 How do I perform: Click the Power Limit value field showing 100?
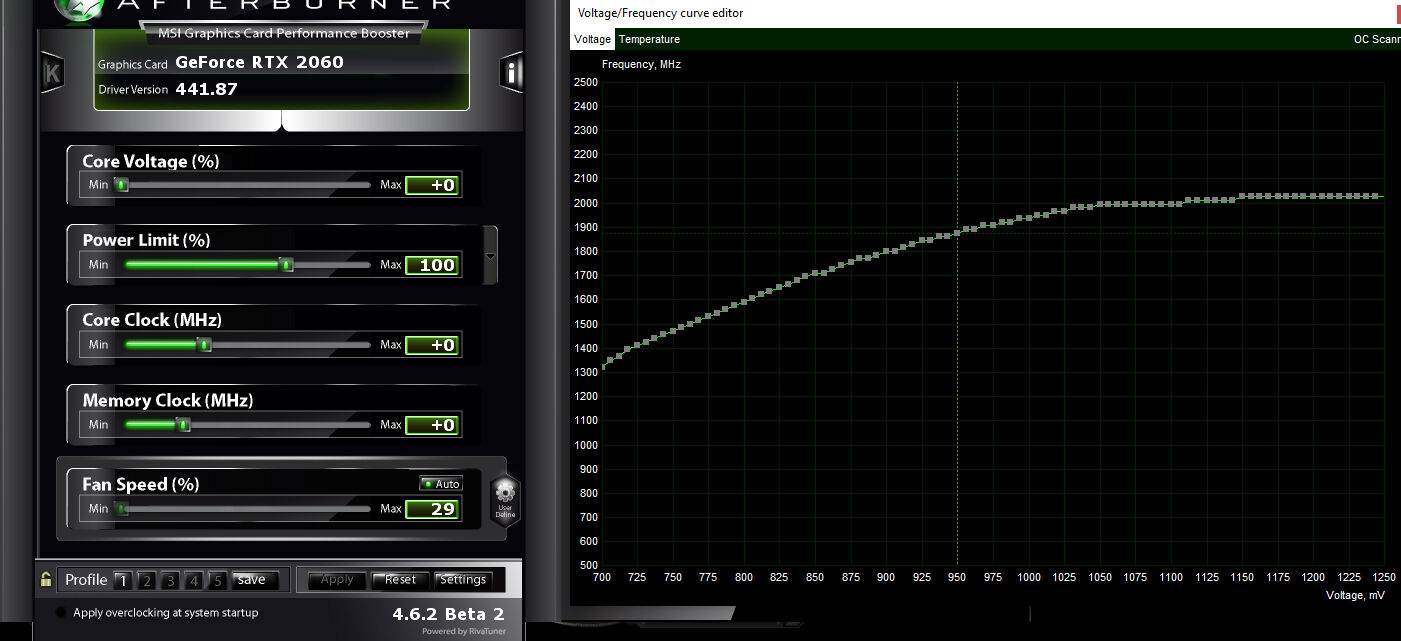[x=432, y=265]
